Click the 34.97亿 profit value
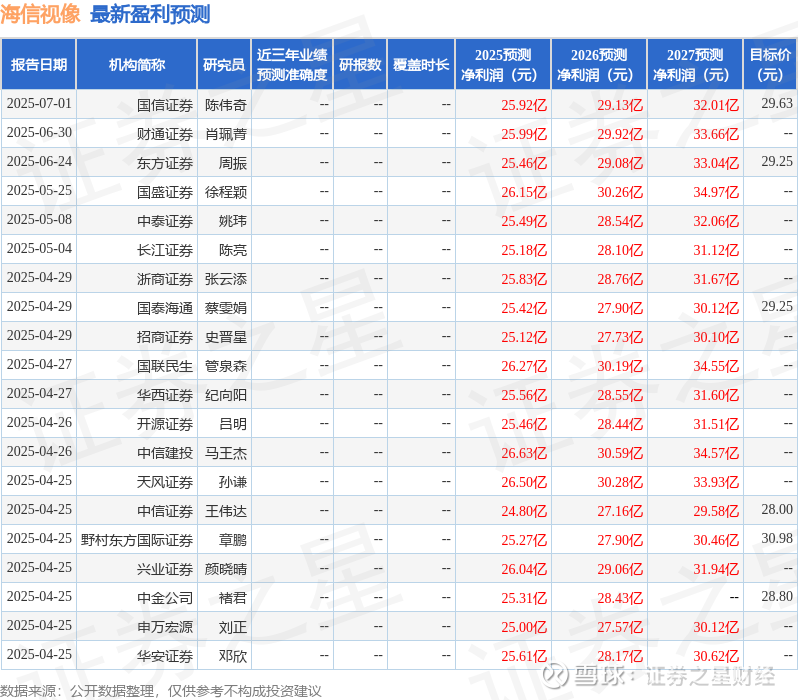The height and width of the screenshot is (700, 798). 716,192
